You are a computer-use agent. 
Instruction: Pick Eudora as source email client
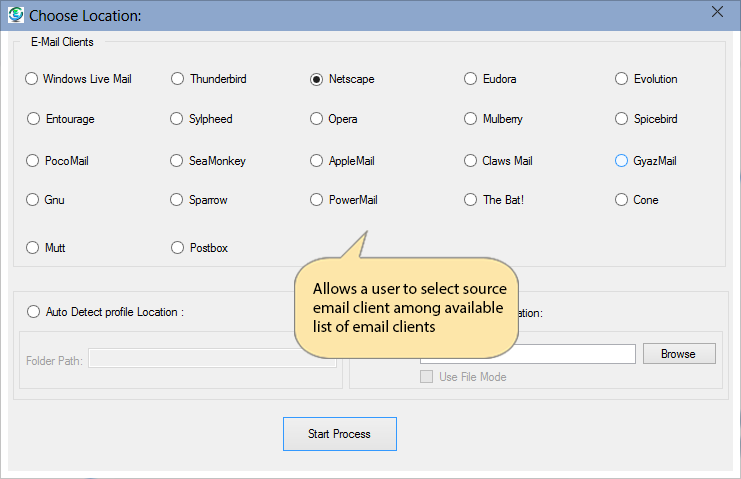471,79
